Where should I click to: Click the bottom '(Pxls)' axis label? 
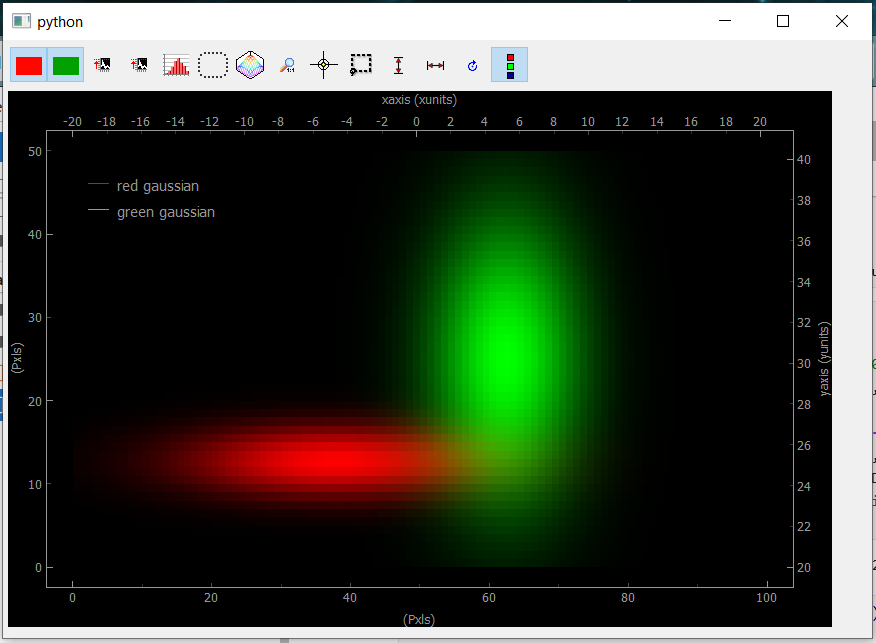(419, 620)
